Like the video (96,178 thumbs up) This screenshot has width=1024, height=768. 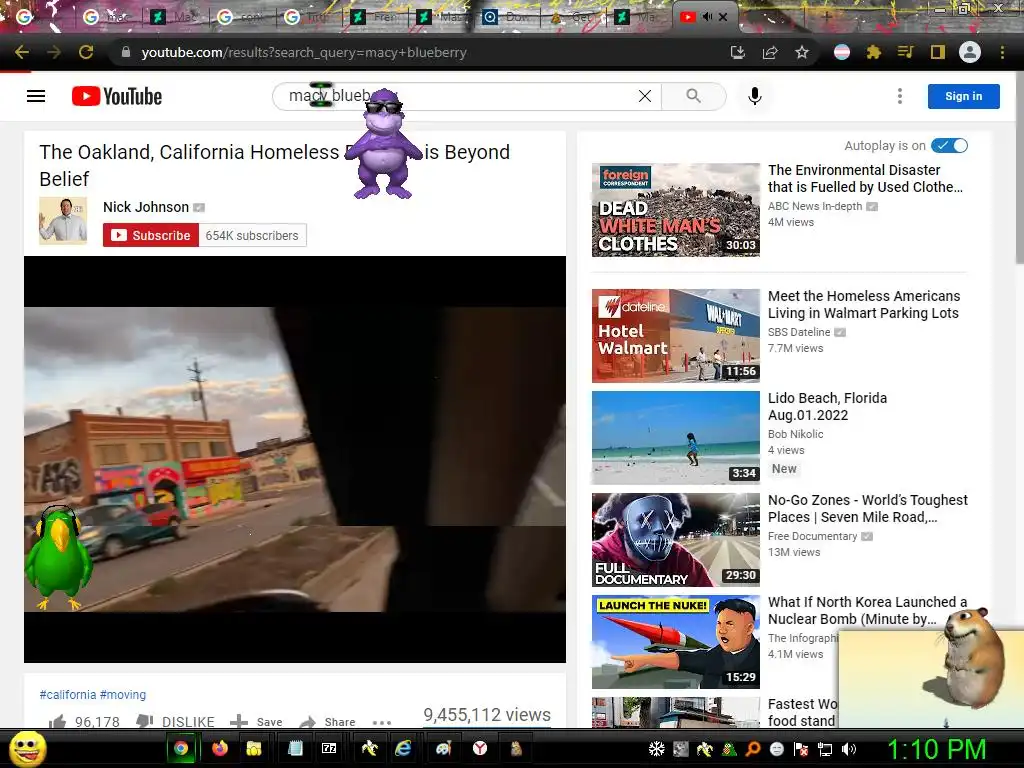[x=84, y=721]
